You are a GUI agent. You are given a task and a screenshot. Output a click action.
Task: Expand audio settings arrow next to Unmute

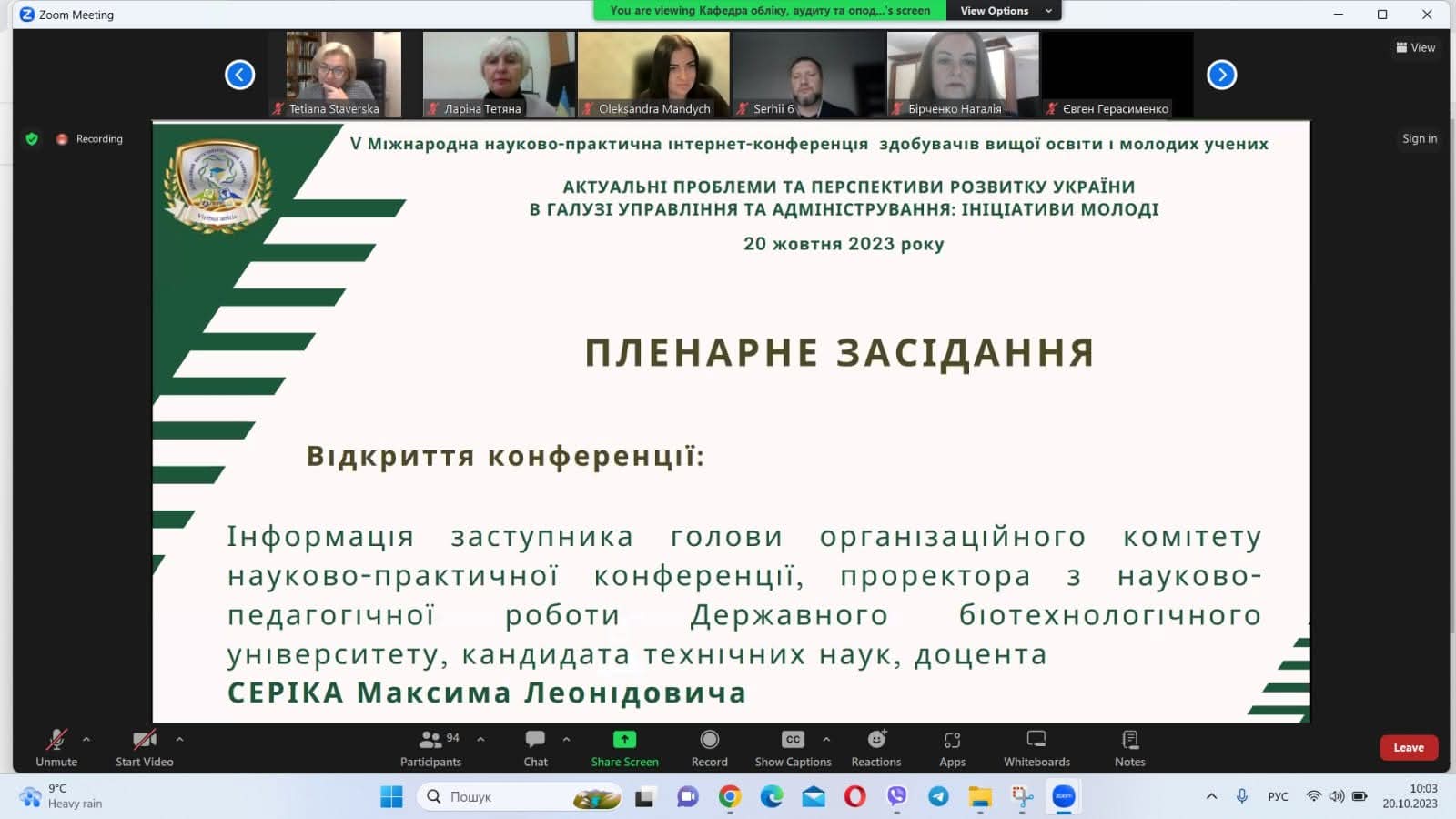86,740
